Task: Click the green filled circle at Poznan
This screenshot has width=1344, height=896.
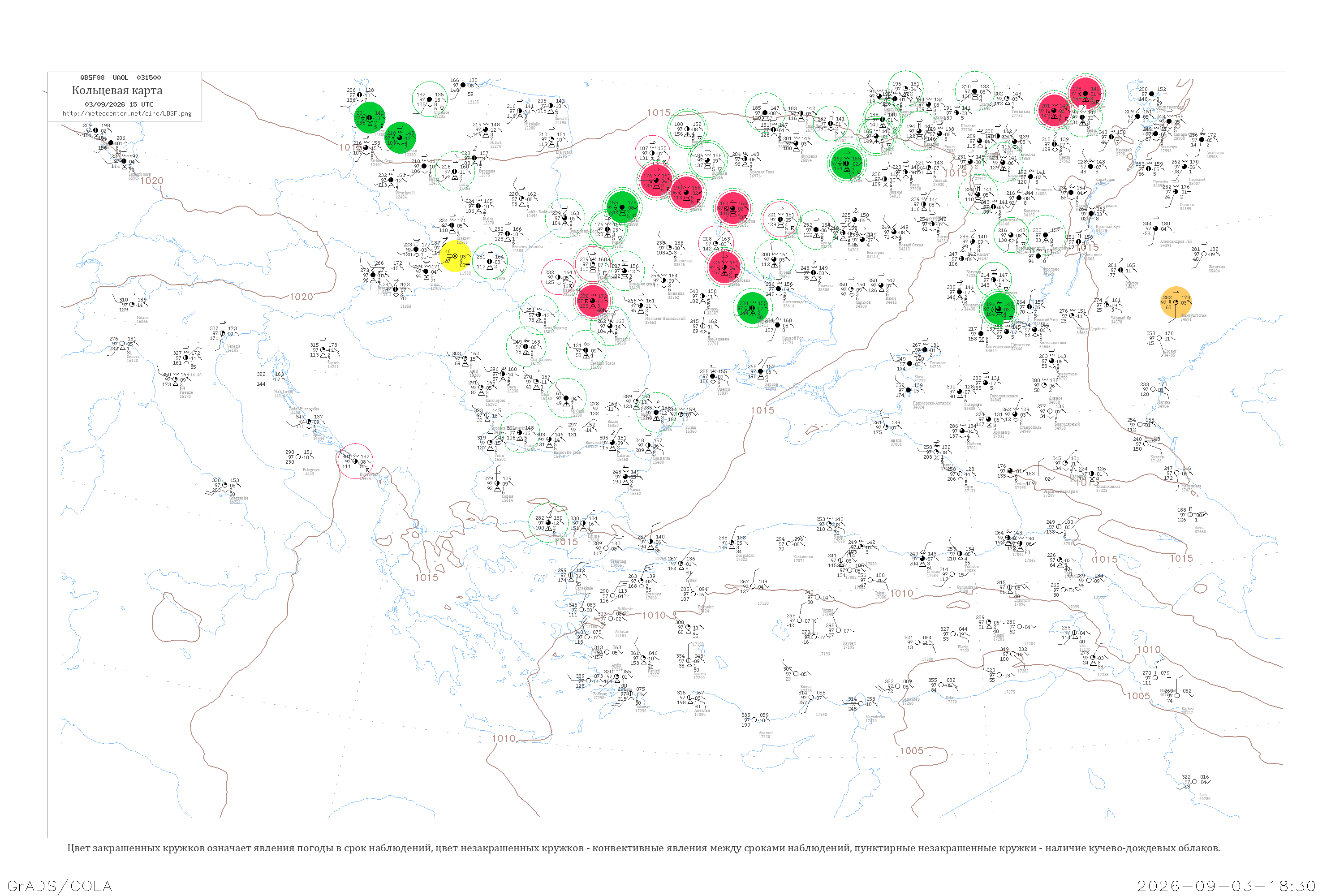Action: [400, 138]
